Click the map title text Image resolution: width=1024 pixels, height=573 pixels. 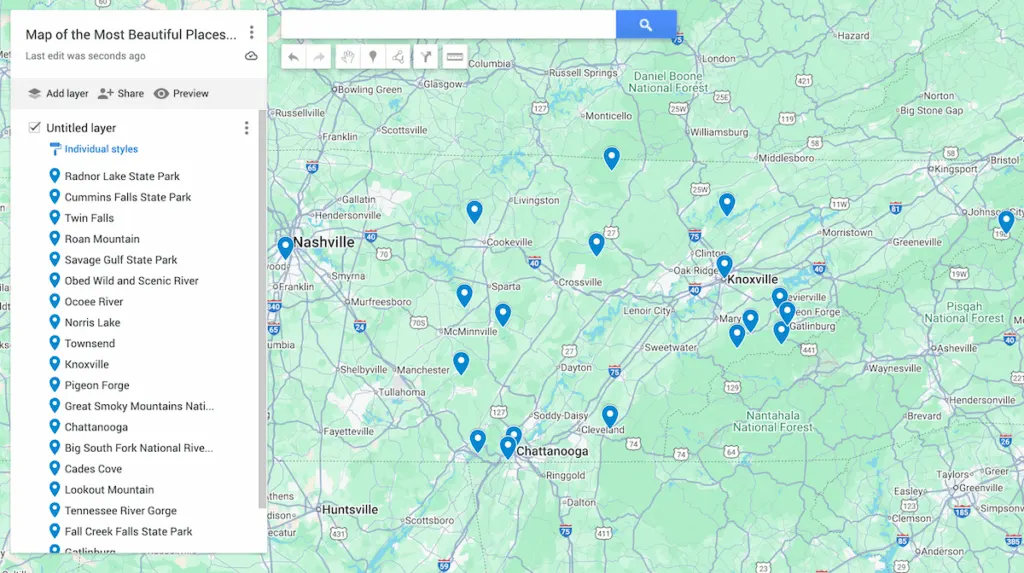click(x=131, y=35)
